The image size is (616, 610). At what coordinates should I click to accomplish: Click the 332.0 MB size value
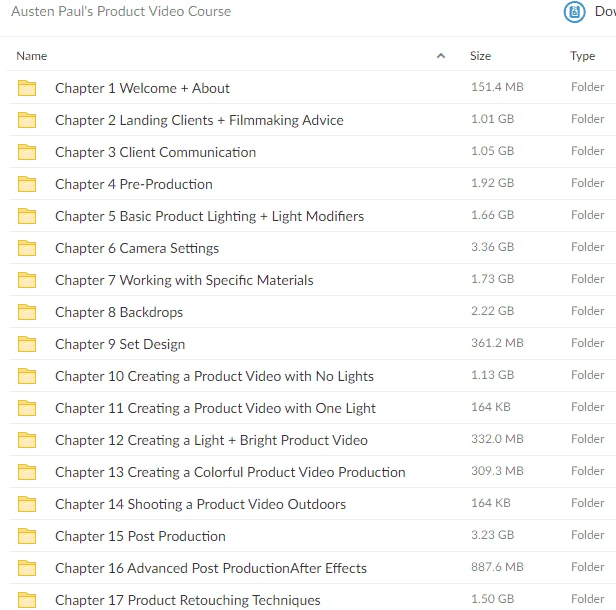(497, 439)
